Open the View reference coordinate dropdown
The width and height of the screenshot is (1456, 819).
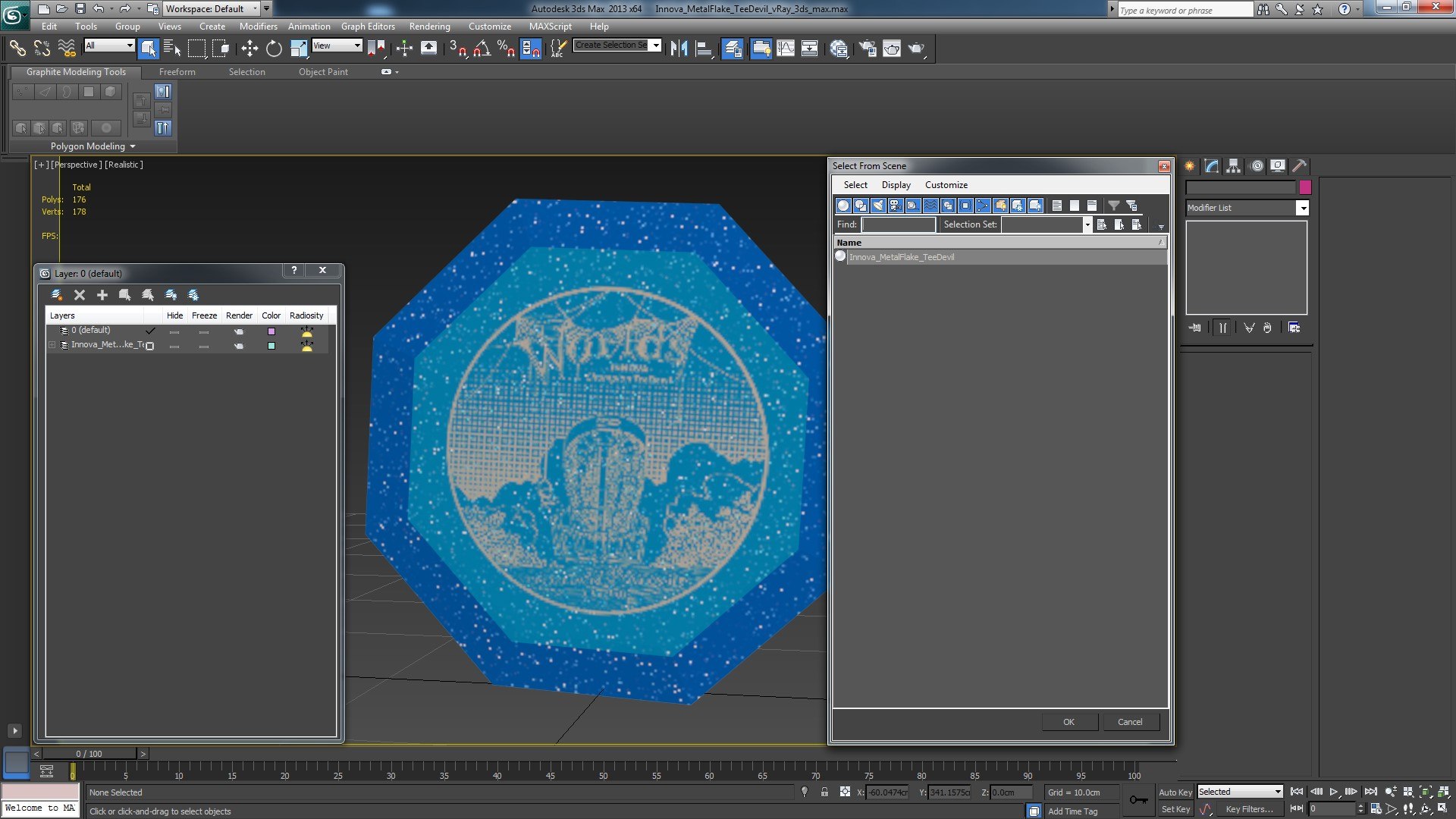(337, 45)
